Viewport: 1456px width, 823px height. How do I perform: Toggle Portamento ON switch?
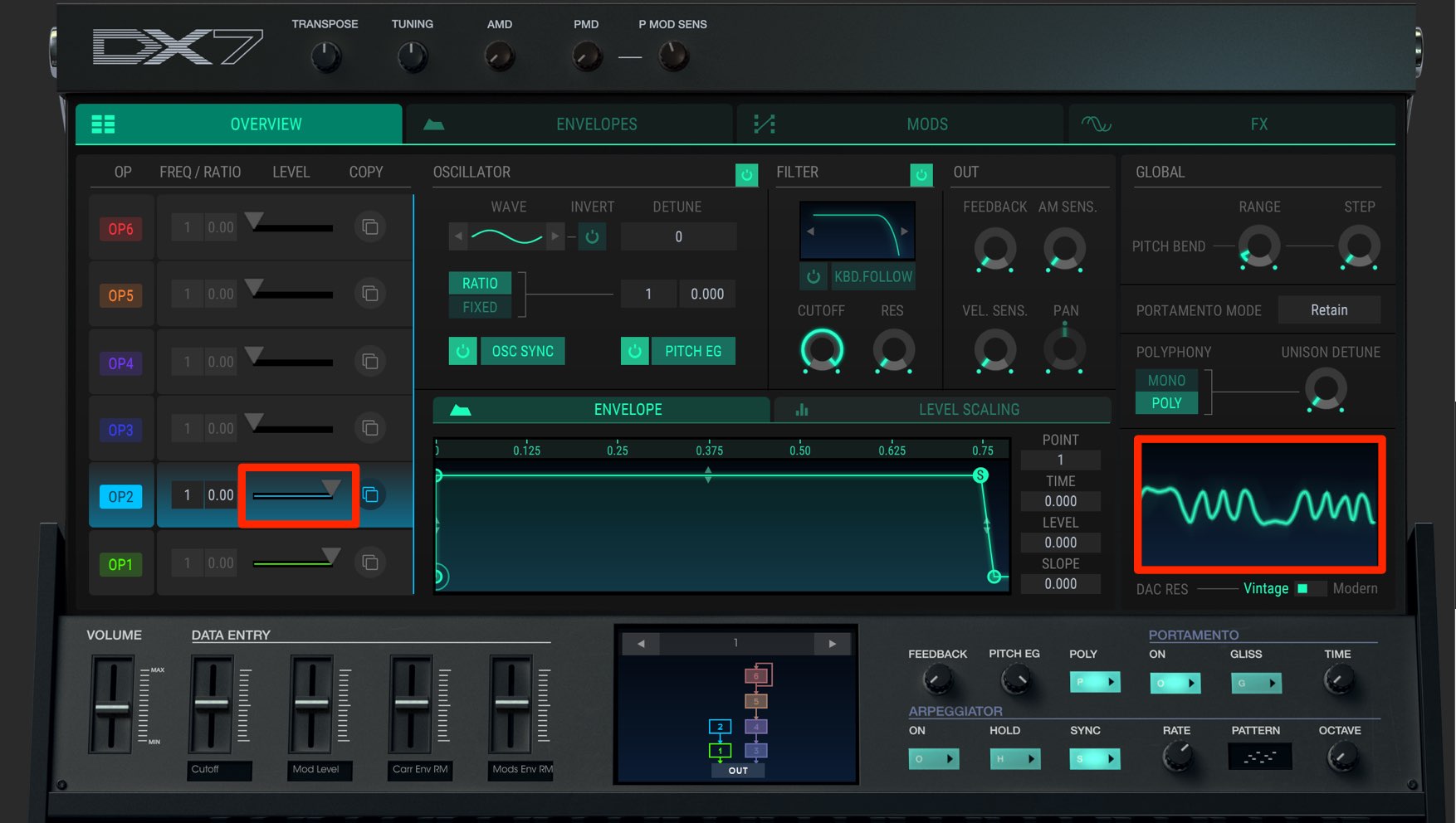click(1175, 683)
